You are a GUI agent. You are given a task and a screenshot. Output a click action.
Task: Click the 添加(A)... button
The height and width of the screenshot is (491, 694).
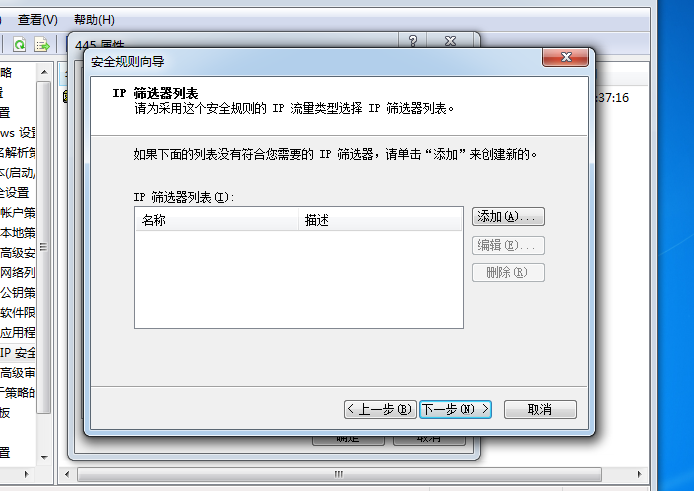[x=508, y=217]
